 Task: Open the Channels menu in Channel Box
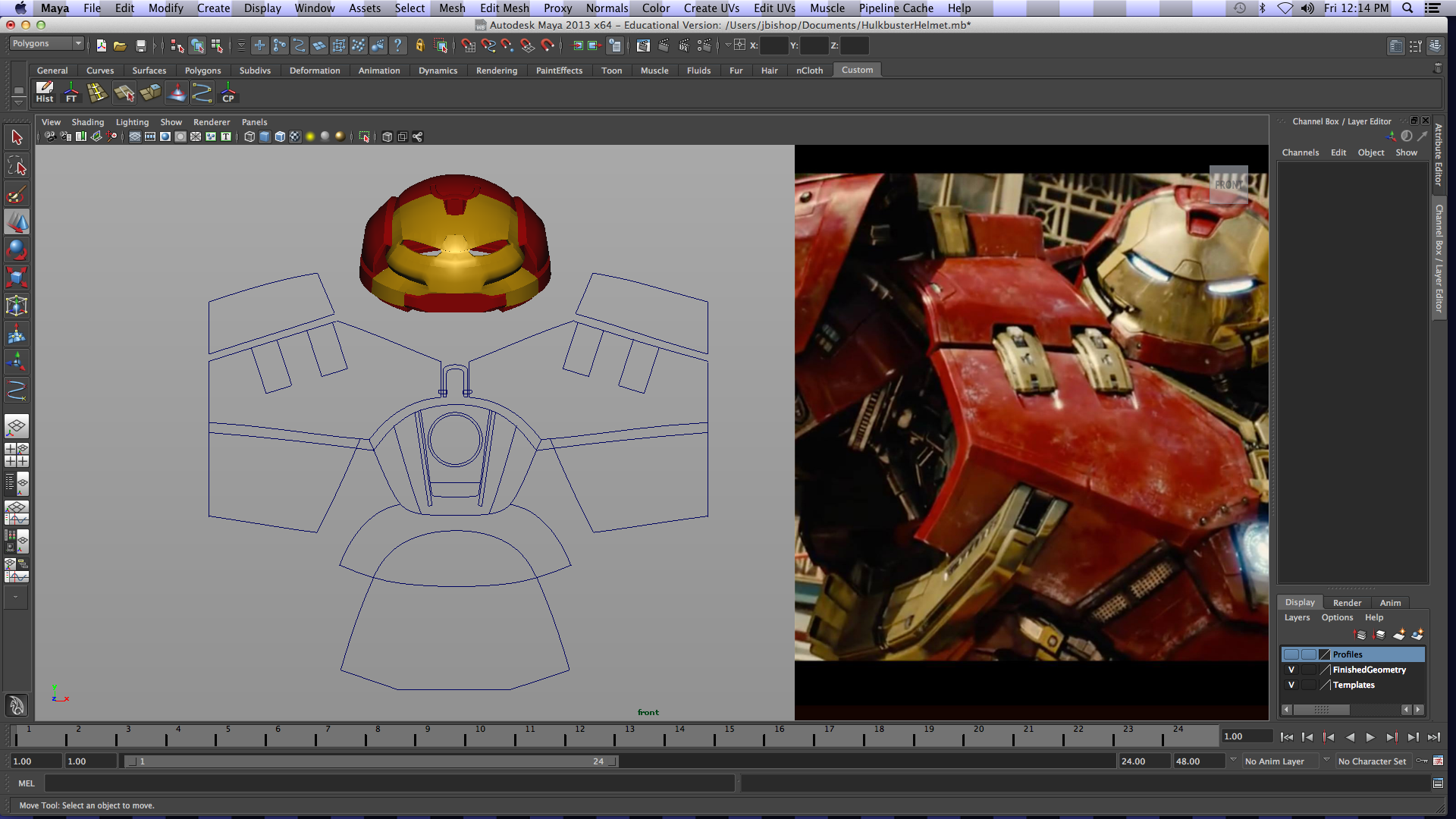click(x=1301, y=152)
